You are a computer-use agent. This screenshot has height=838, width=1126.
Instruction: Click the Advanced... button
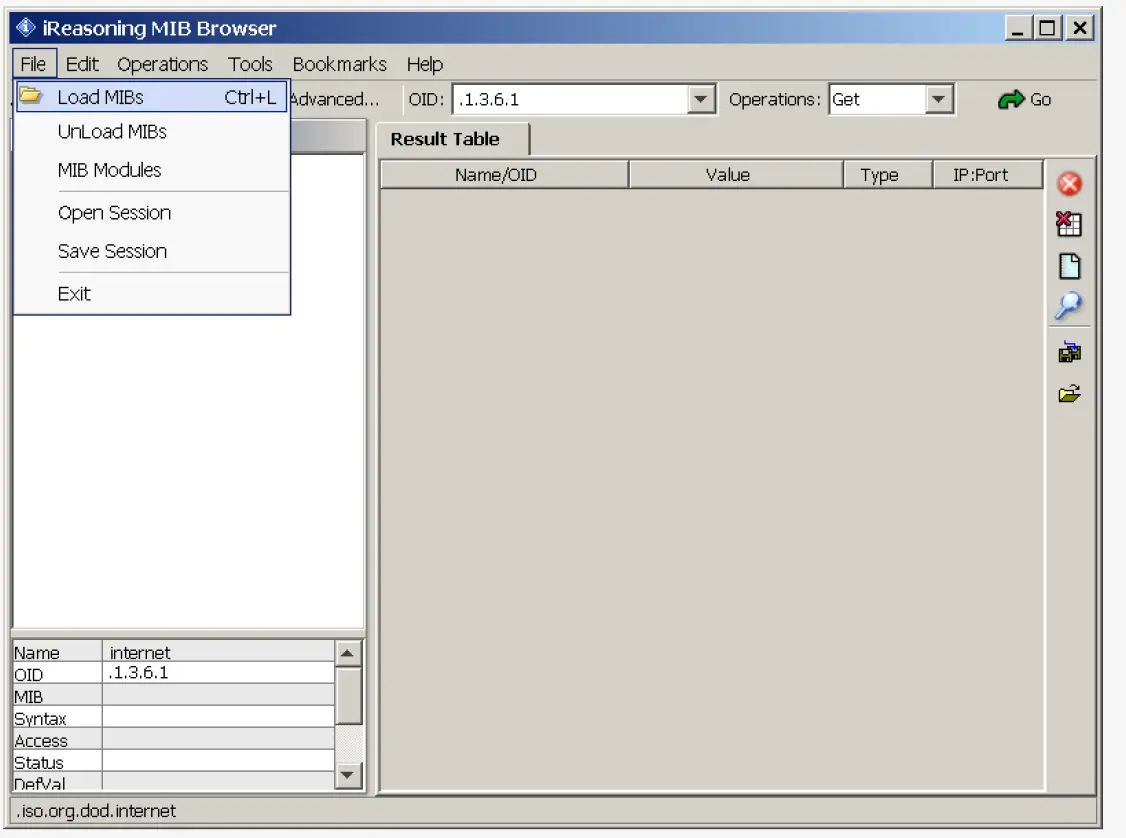click(x=334, y=99)
